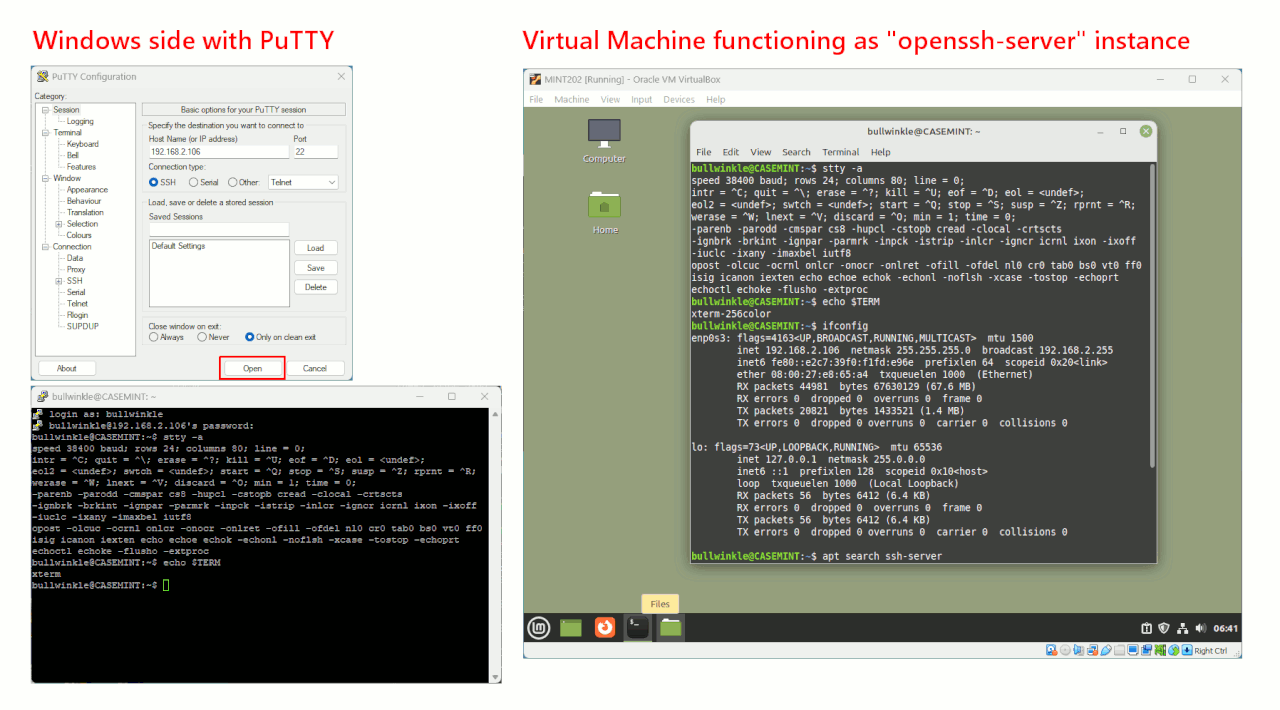The height and width of the screenshot is (710, 1280).
Task: Select Default Settings in saved sessions list
Action: click(178, 245)
